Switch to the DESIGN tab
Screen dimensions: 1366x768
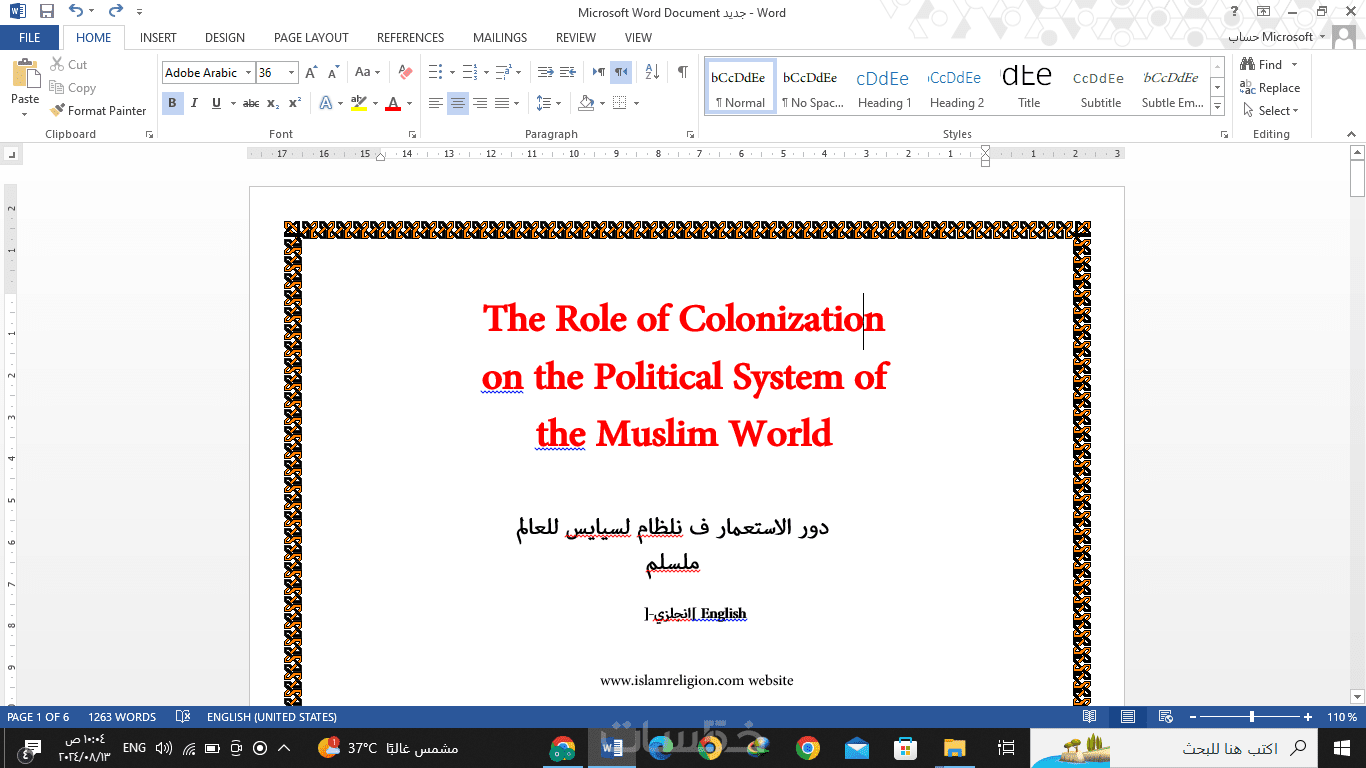pos(225,37)
